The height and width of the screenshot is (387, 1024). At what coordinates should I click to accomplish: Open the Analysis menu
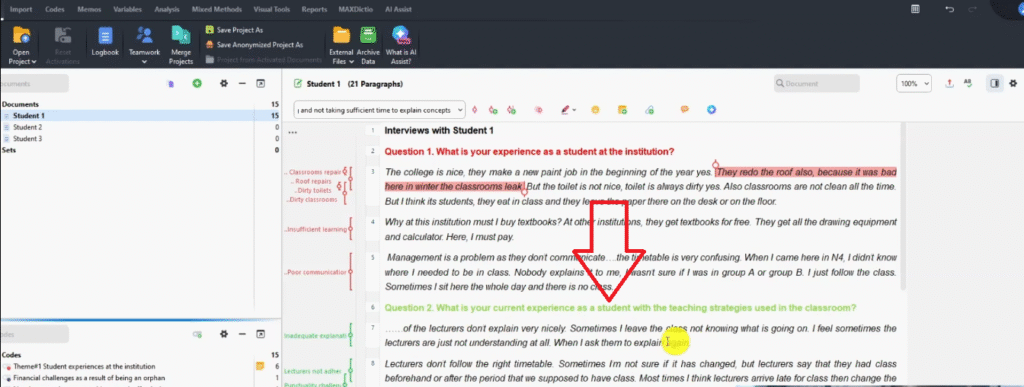coord(167,10)
